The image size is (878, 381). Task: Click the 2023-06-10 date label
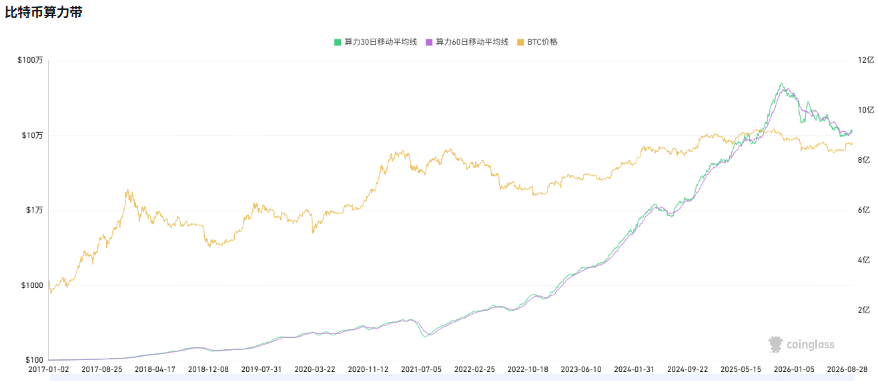(x=581, y=369)
